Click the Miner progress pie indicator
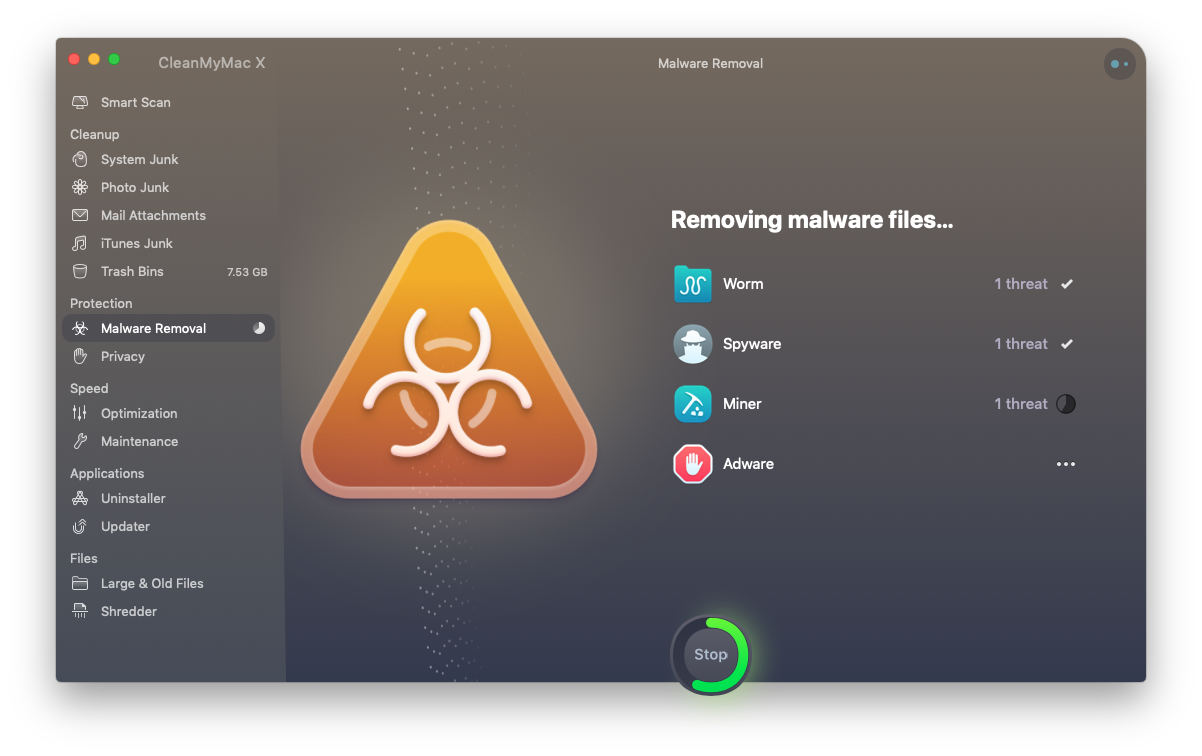This screenshot has width=1202, height=756. [x=1066, y=404]
